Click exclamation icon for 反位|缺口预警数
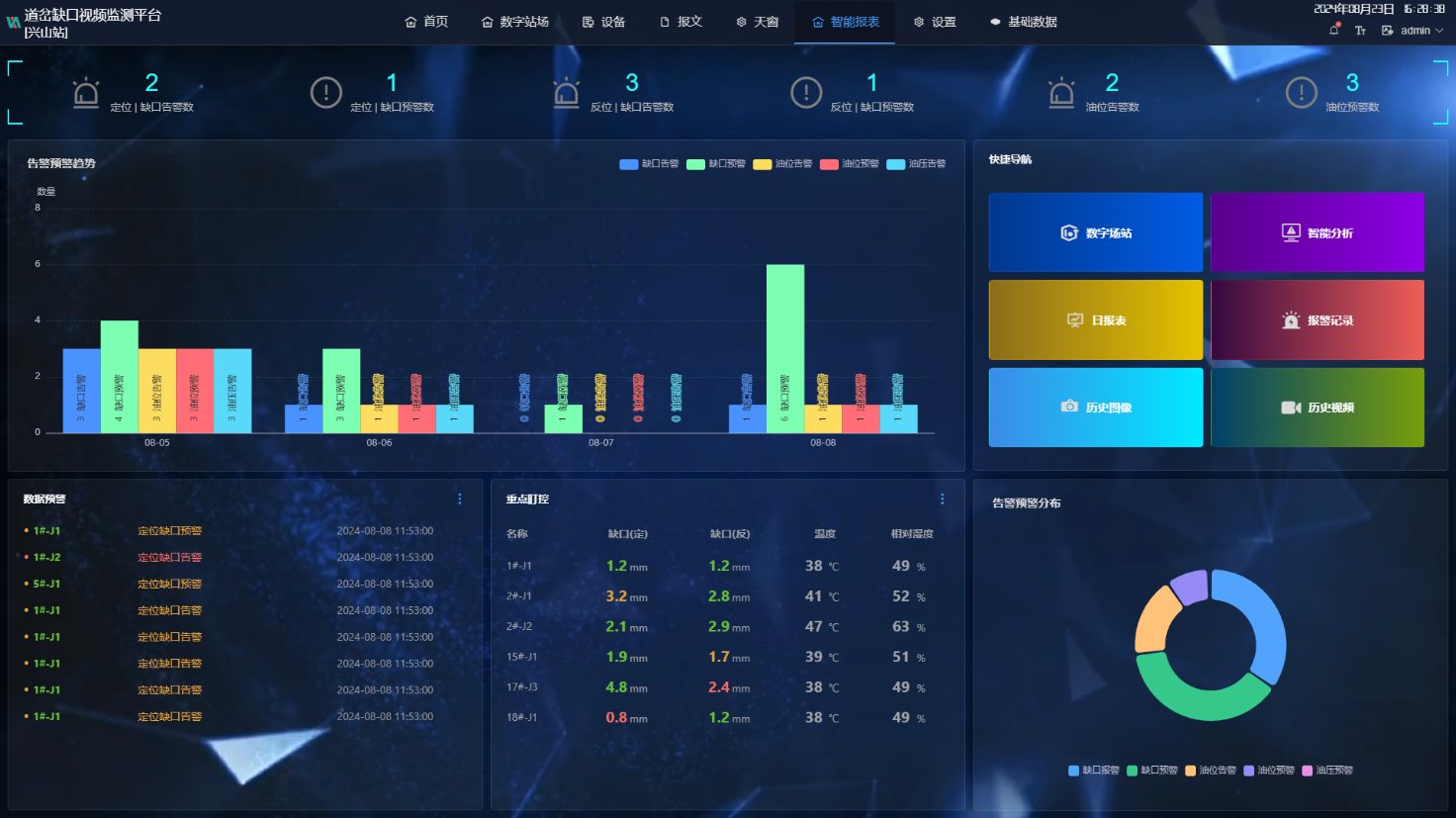Viewport: 1456px width, 818px height. tap(806, 93)
